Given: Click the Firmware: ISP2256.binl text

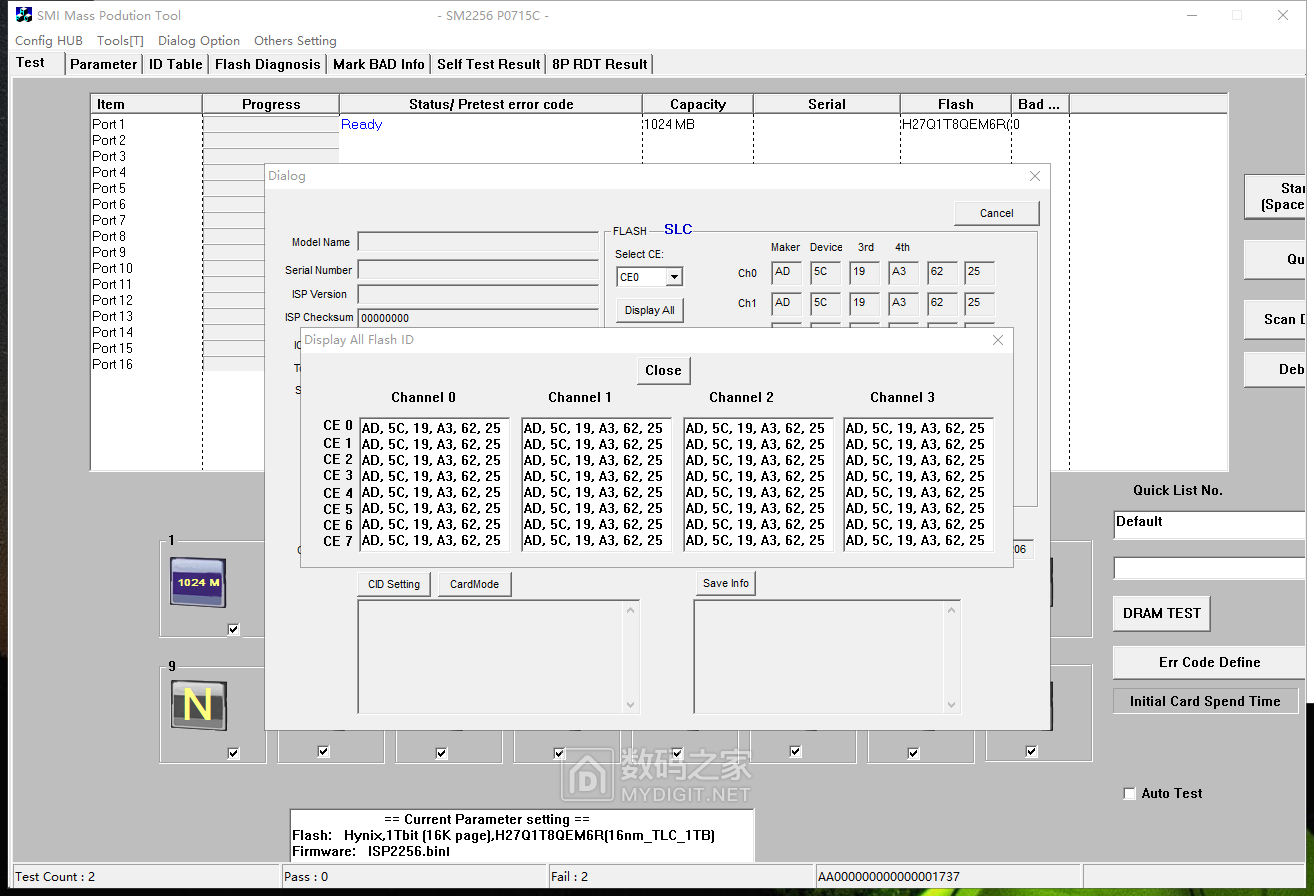Looking at the screenshot, I should pos(371,851).
